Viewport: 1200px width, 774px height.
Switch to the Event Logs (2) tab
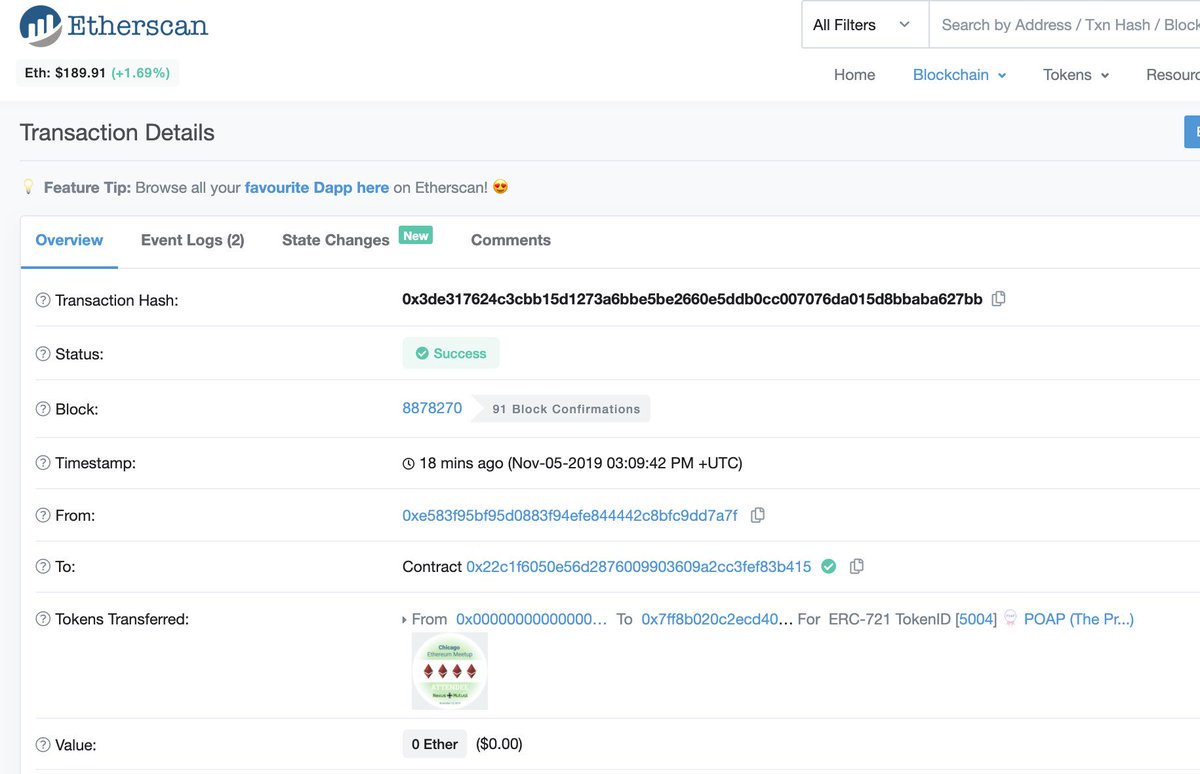click(192, 240)
